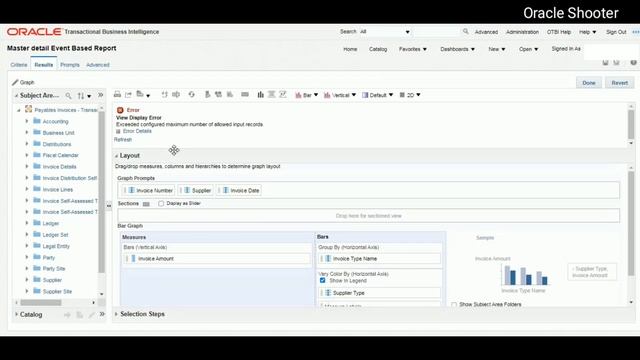Click the Supplier Type column icon
The height and width of the screenshot is (360, 640).
tap(328, 293)
